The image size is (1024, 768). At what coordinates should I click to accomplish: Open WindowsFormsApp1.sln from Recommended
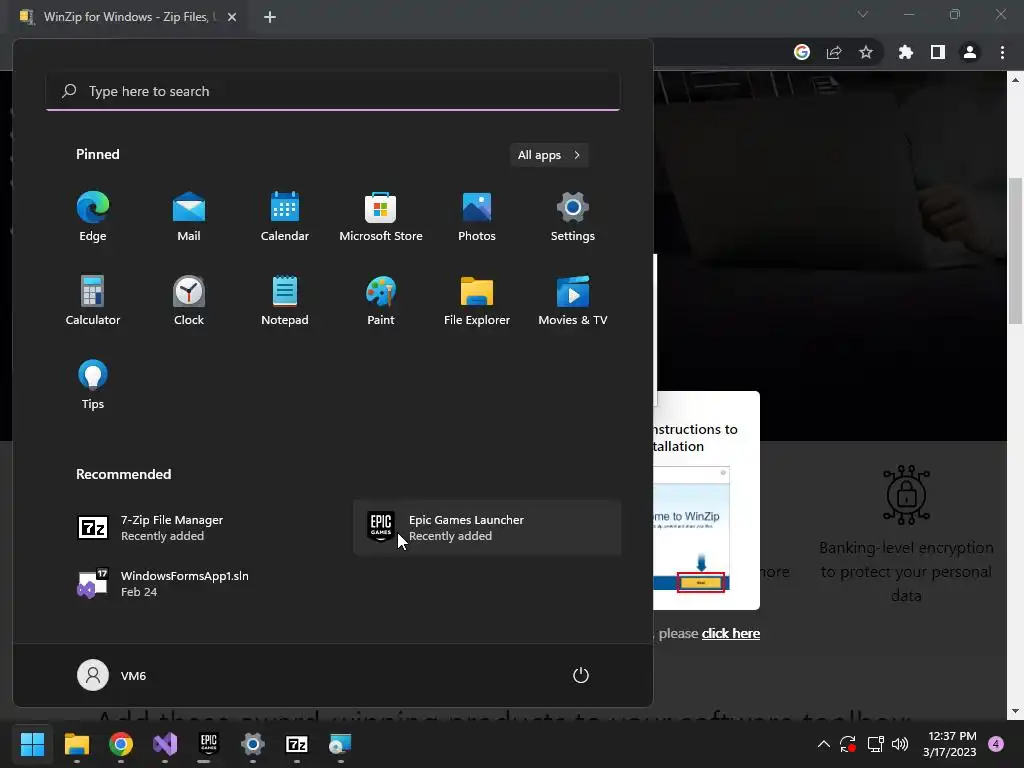point(199,583)
